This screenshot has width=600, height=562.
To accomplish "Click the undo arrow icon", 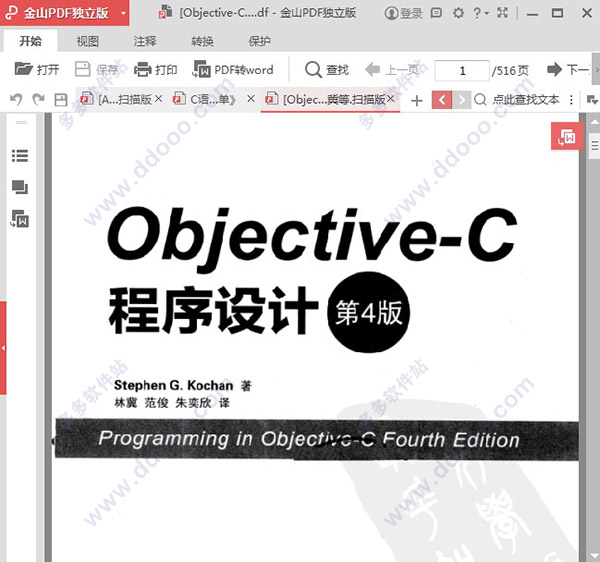I will click(x=16, y=99).
